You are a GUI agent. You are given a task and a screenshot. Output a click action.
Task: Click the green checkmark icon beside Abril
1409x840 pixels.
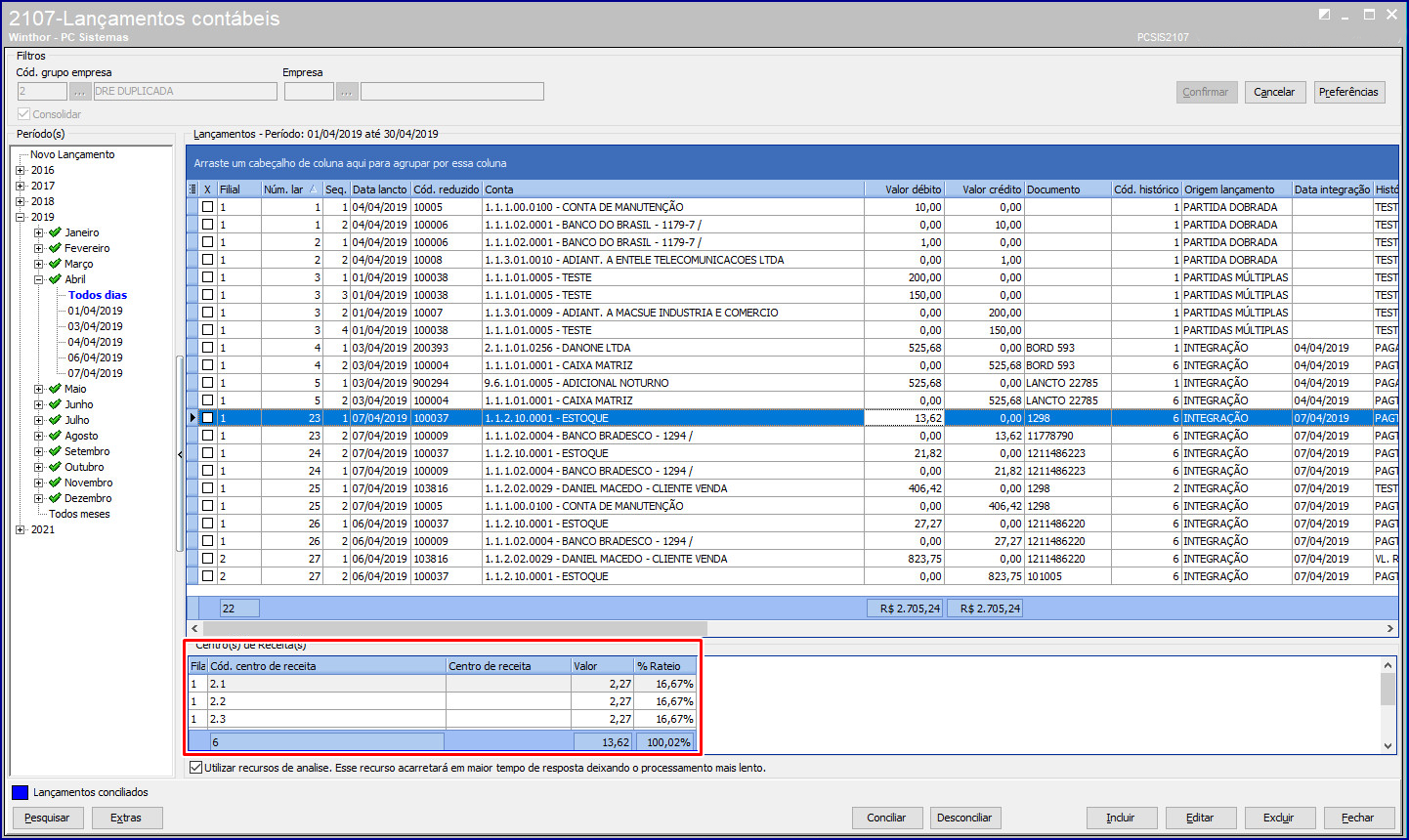click(55, 279)
